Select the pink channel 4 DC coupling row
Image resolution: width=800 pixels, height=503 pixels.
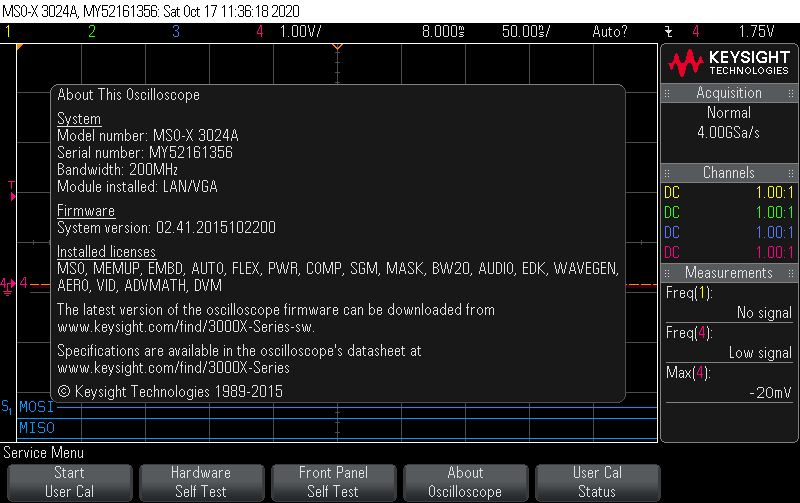point(729,253)
